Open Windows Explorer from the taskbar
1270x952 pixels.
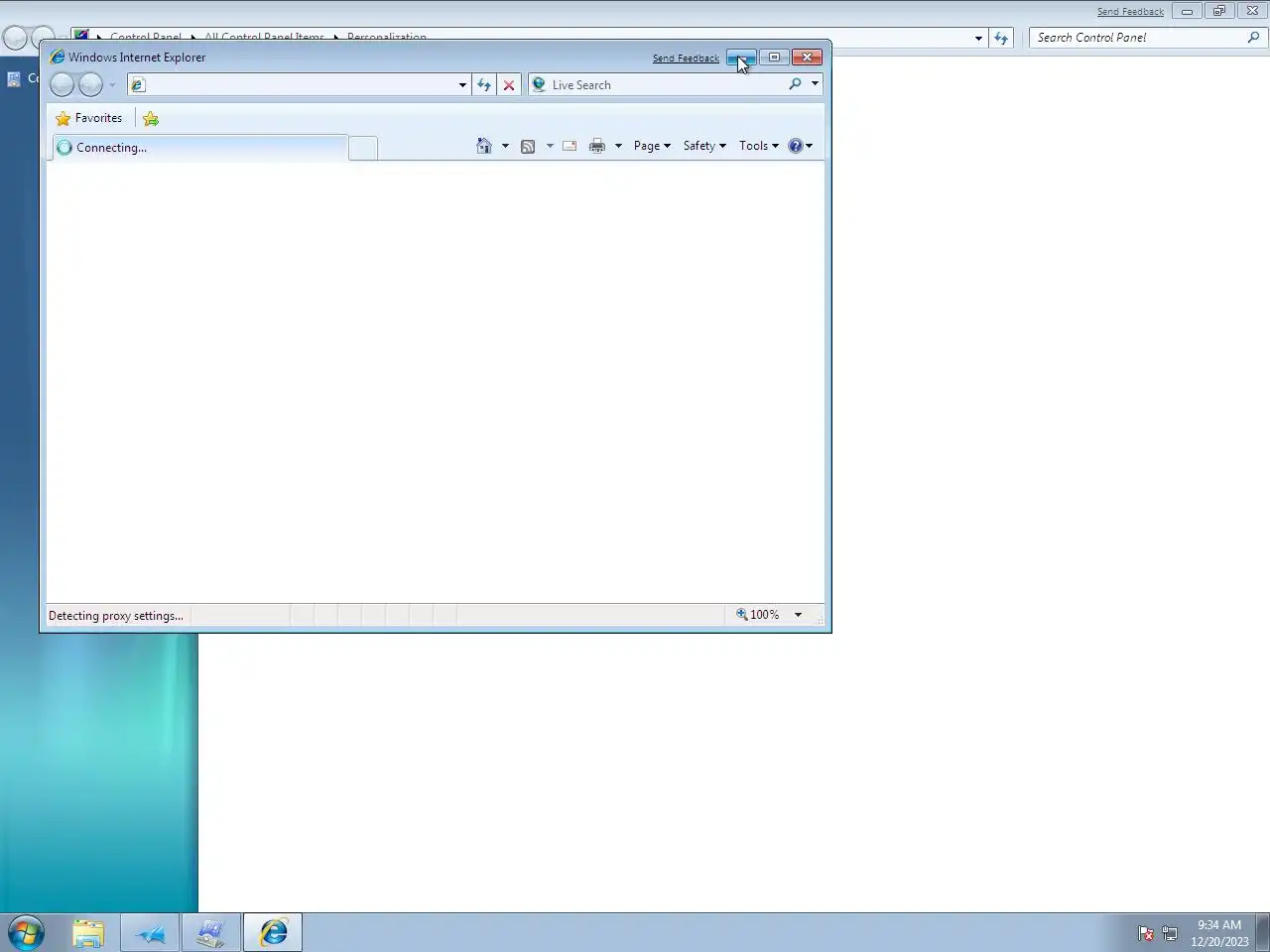coord(88,932)
